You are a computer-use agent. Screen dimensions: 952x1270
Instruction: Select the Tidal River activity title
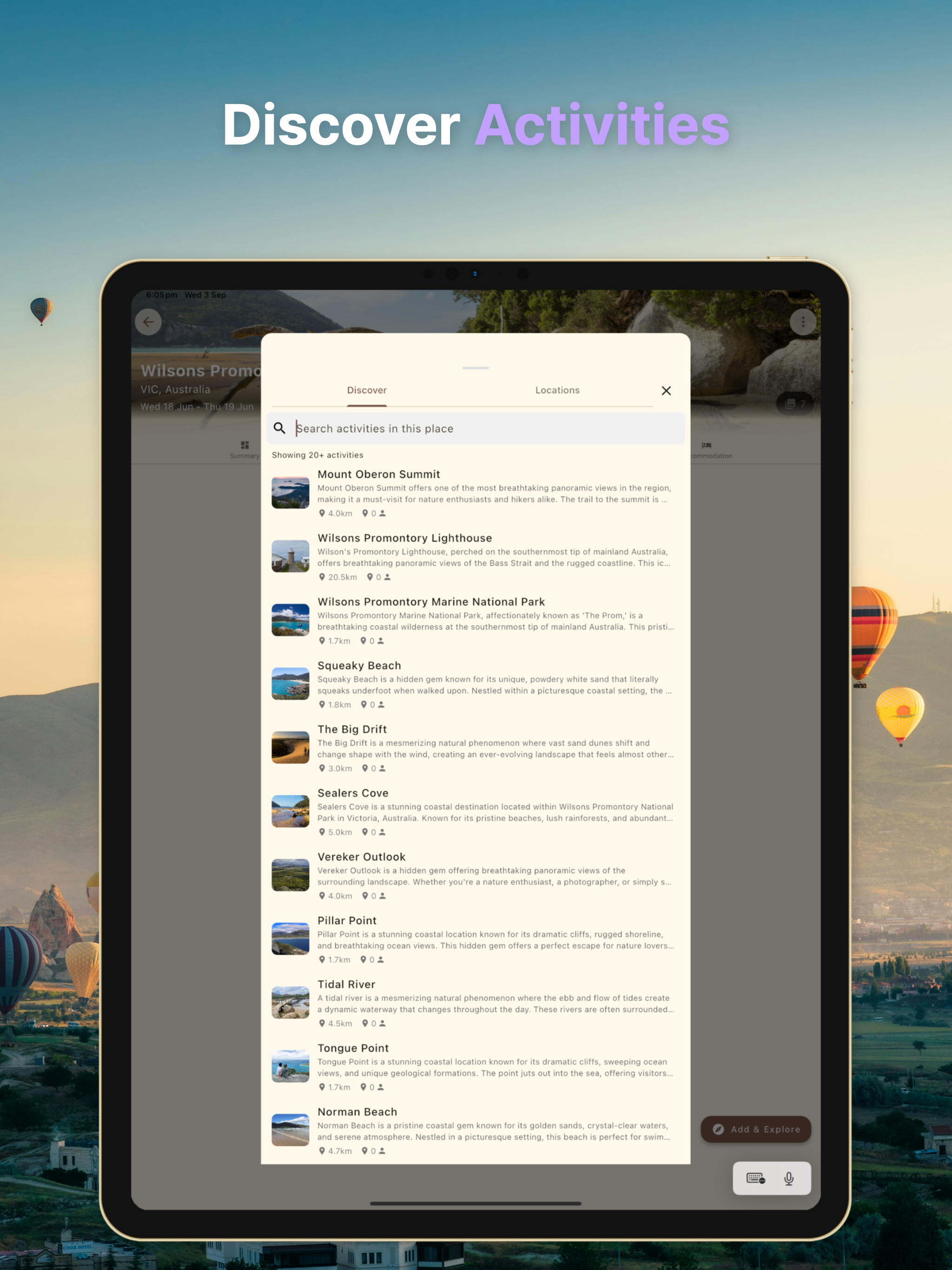(346, 984)
